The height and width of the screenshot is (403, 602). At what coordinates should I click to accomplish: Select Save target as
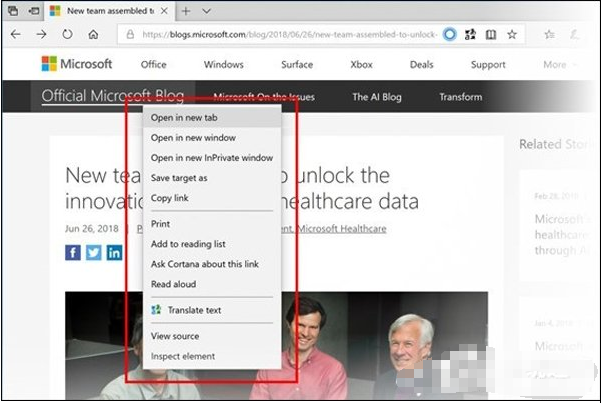[212, 178]
